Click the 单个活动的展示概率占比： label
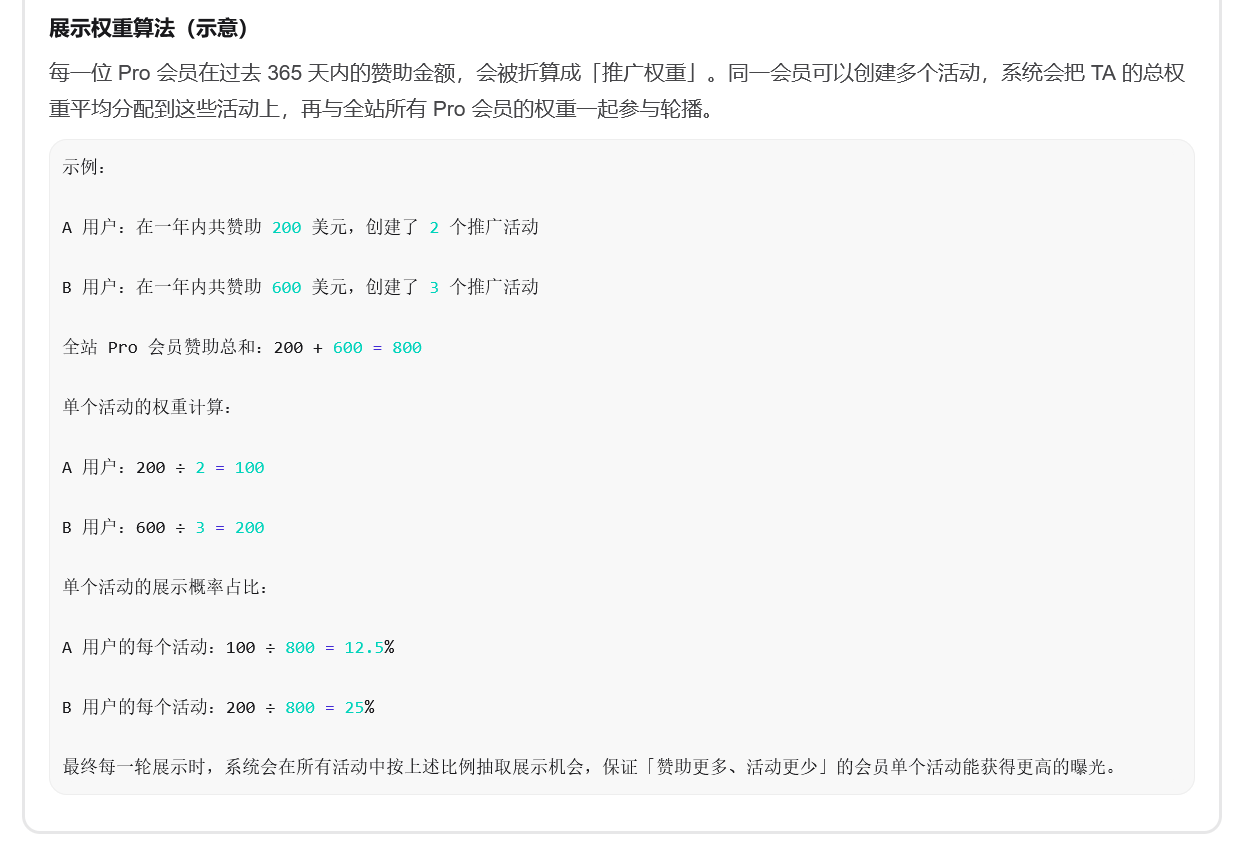This screenshot has height=855, width=1237. pos(166,587)
